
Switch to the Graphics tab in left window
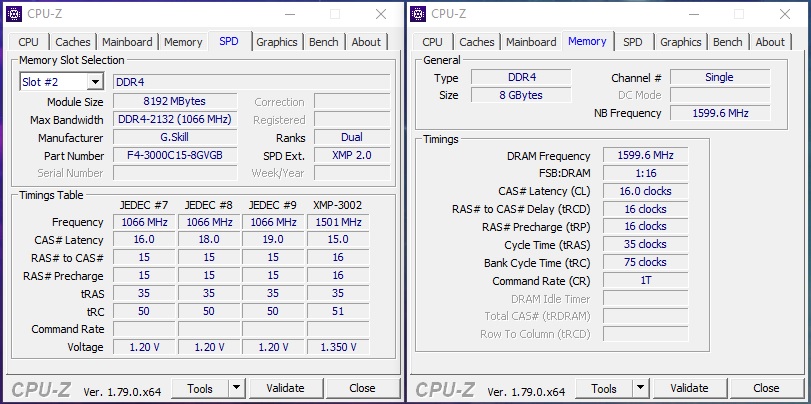click(x=276, y=42)
